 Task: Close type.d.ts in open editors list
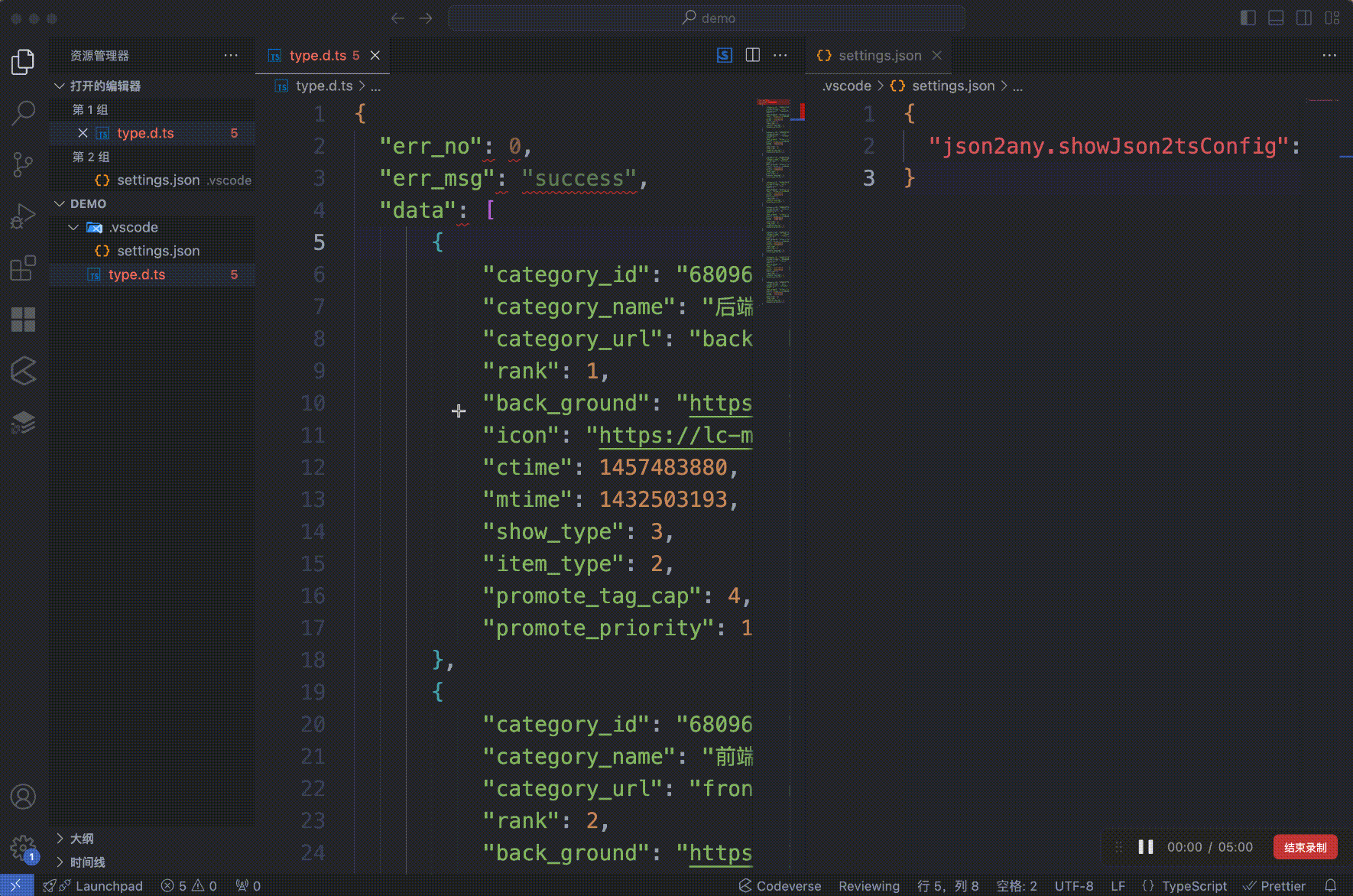click(83, 133)
